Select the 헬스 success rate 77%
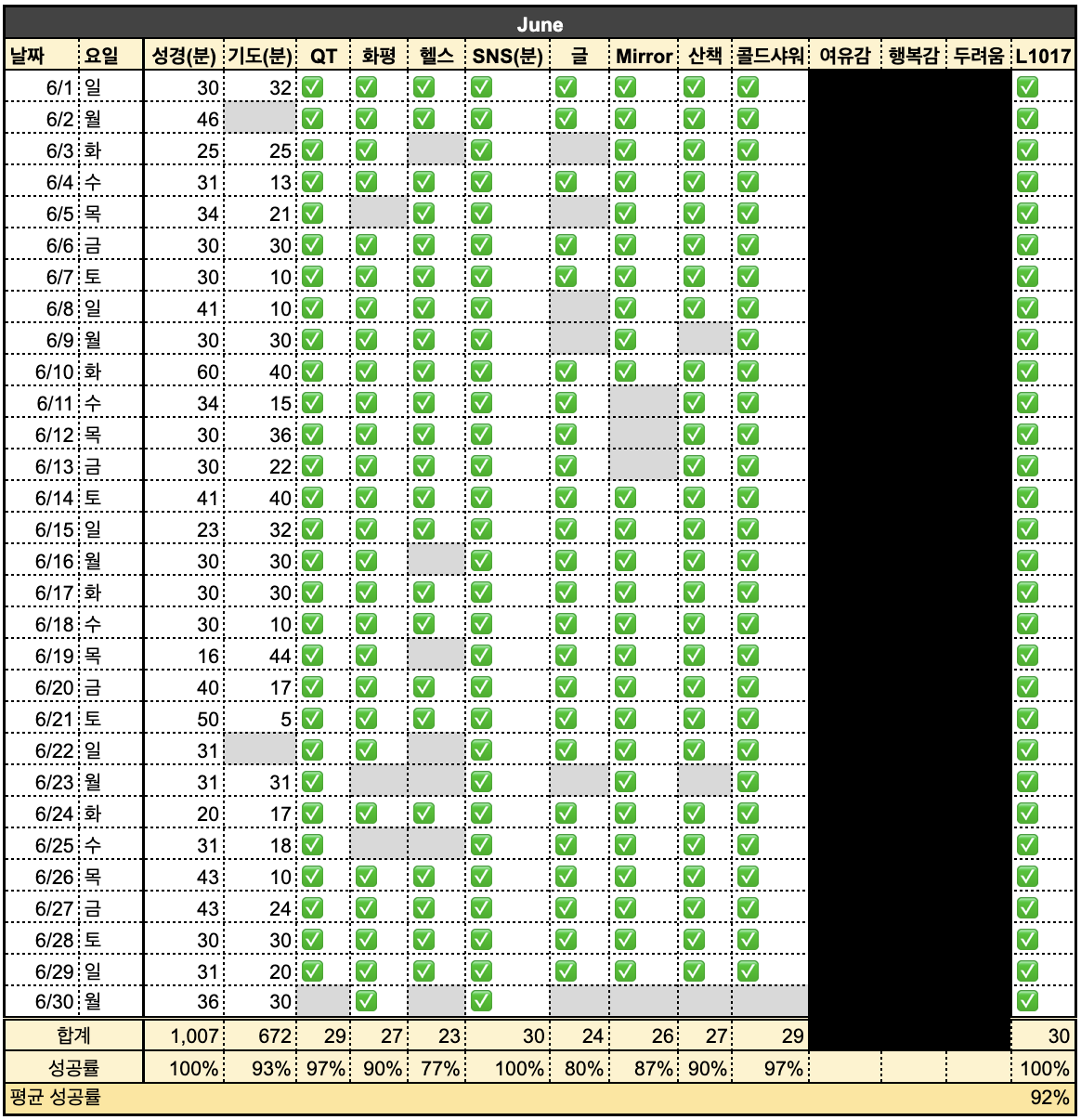1081x1120 pixels. tap(436, 1068)
